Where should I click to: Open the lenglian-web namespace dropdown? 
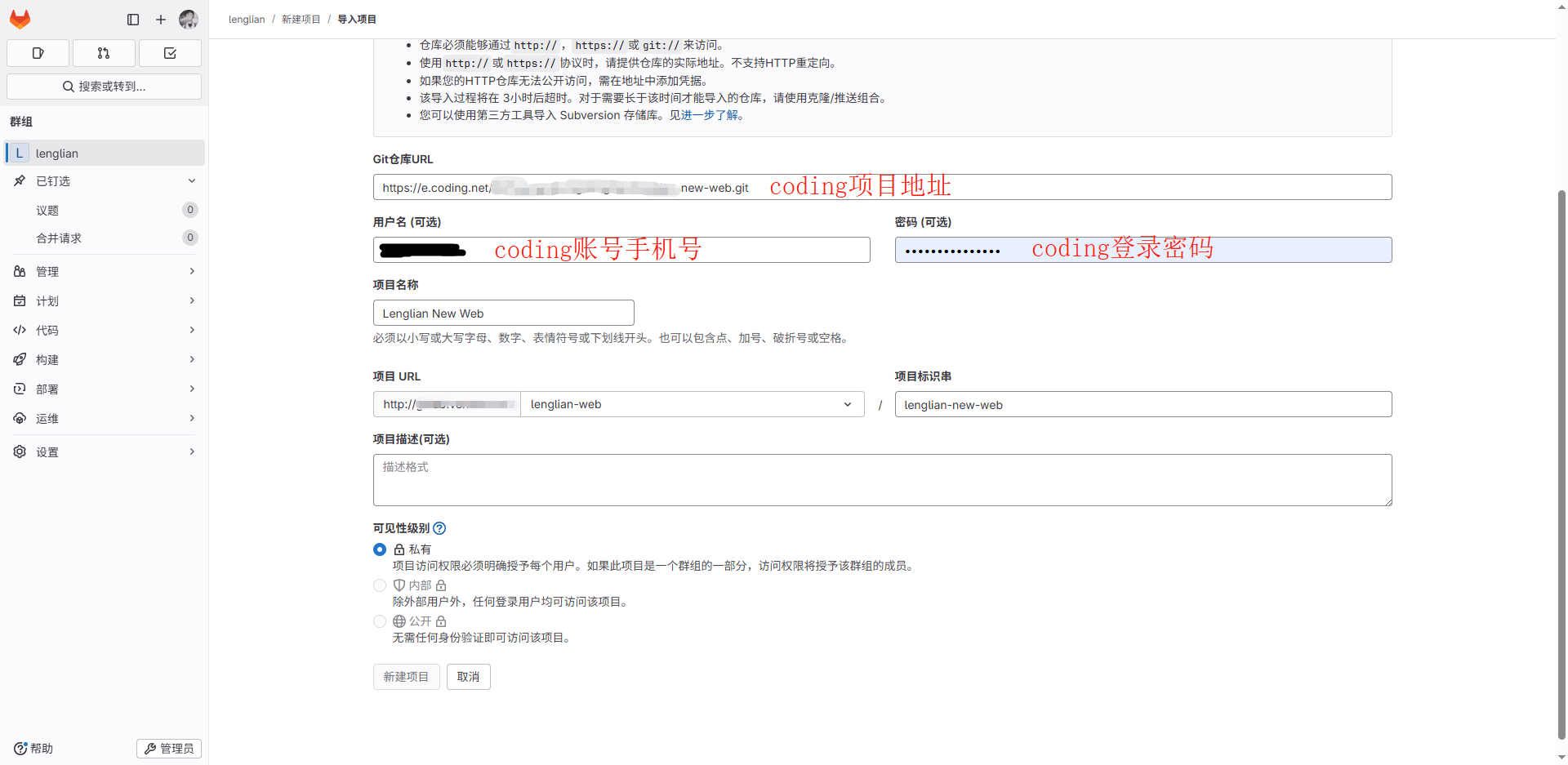coord(692,404)
